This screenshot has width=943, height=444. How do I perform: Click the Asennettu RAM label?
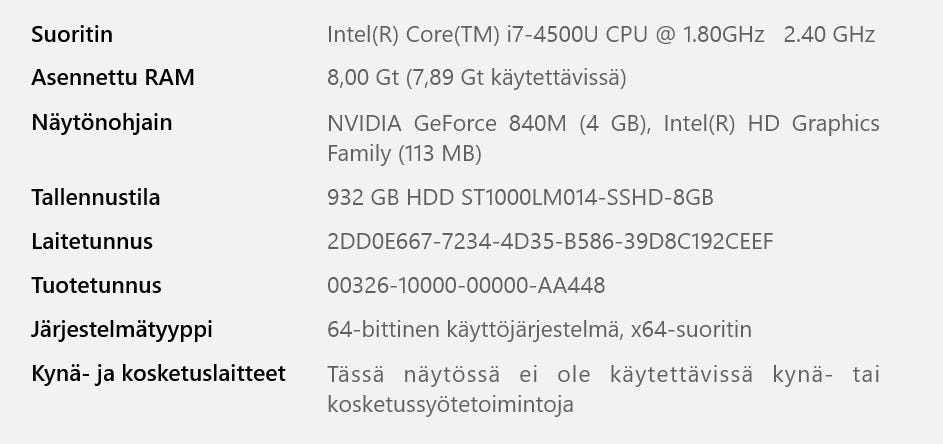113,77
